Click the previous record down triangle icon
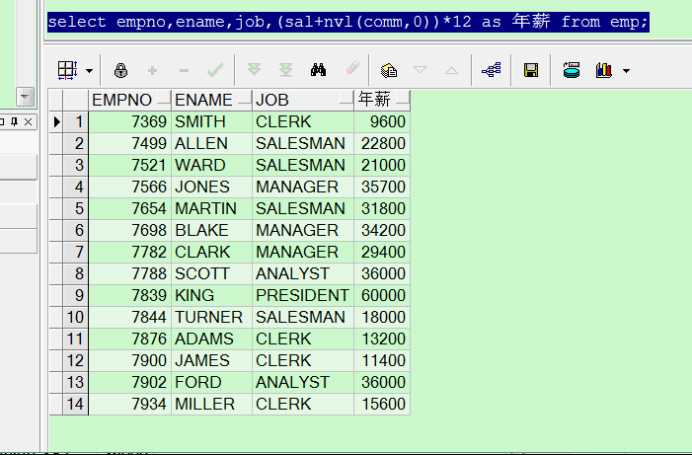Viewport: 692px width, 455px height. (420, 70)
